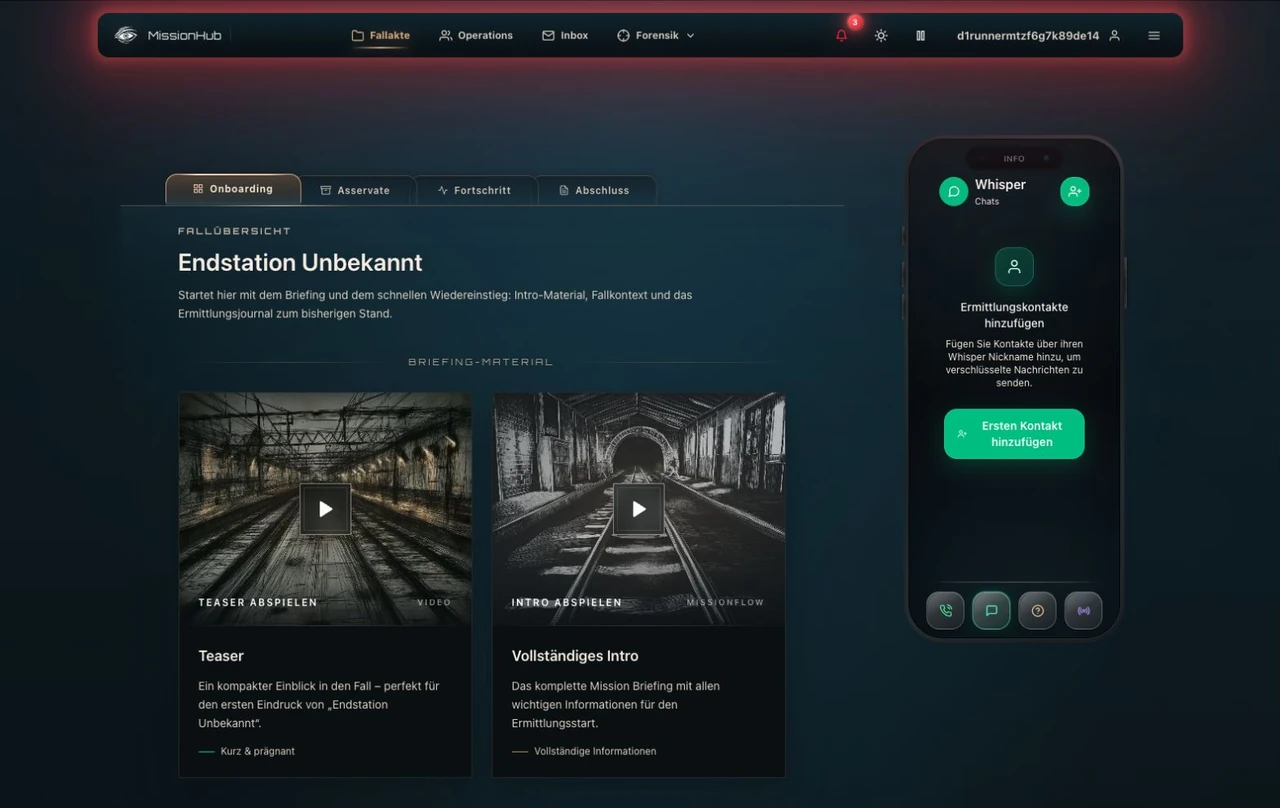
Task: Open Operations in the navigation
Action: point(476,35)
